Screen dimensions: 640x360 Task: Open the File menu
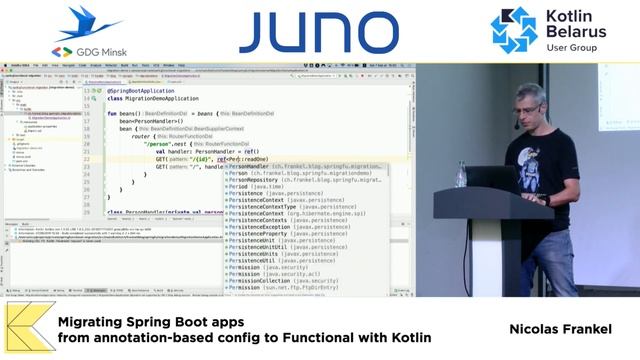(36, 65)
